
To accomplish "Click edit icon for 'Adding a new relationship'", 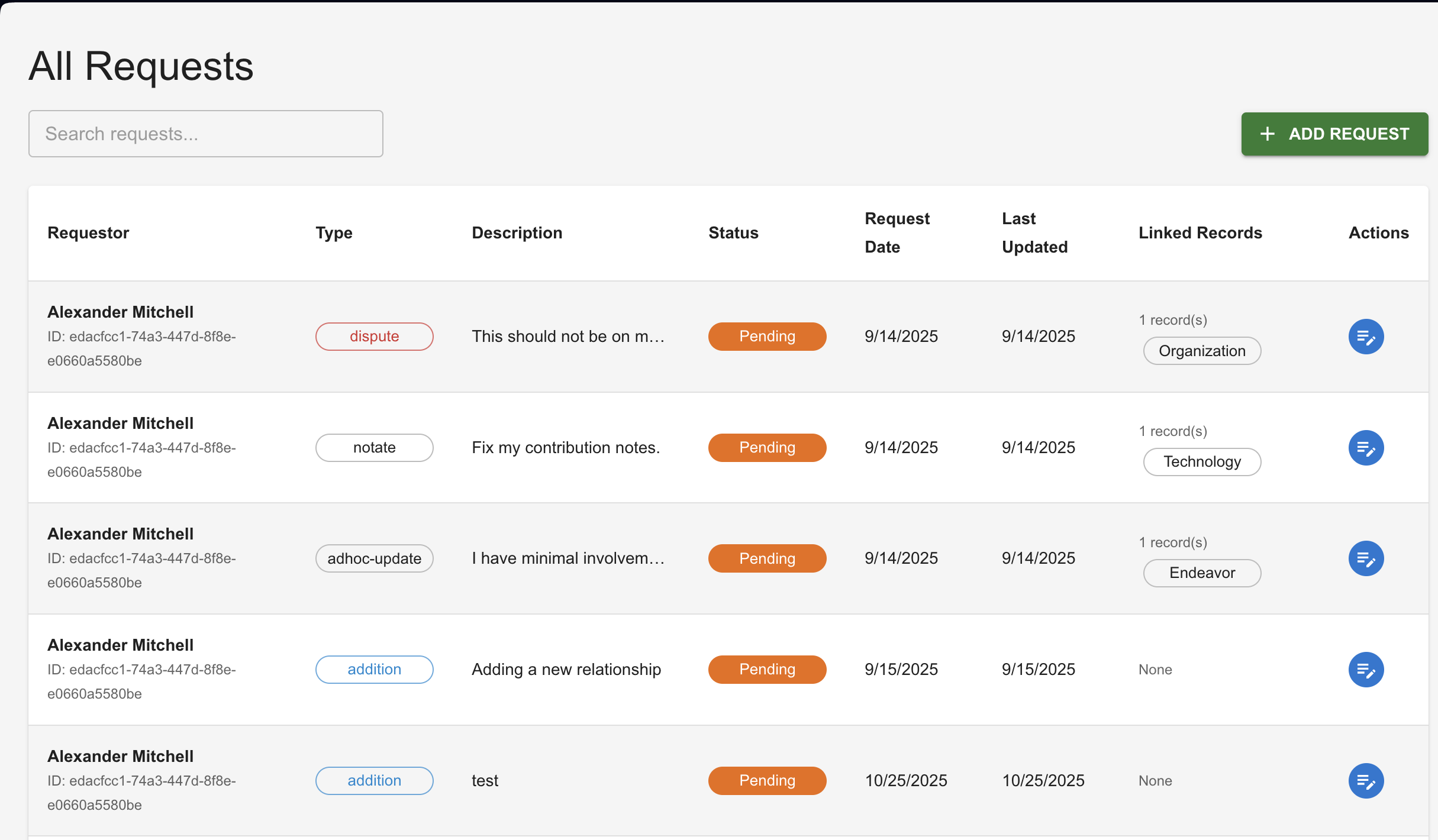I will pyautogui.click(x=1366, y=670).
